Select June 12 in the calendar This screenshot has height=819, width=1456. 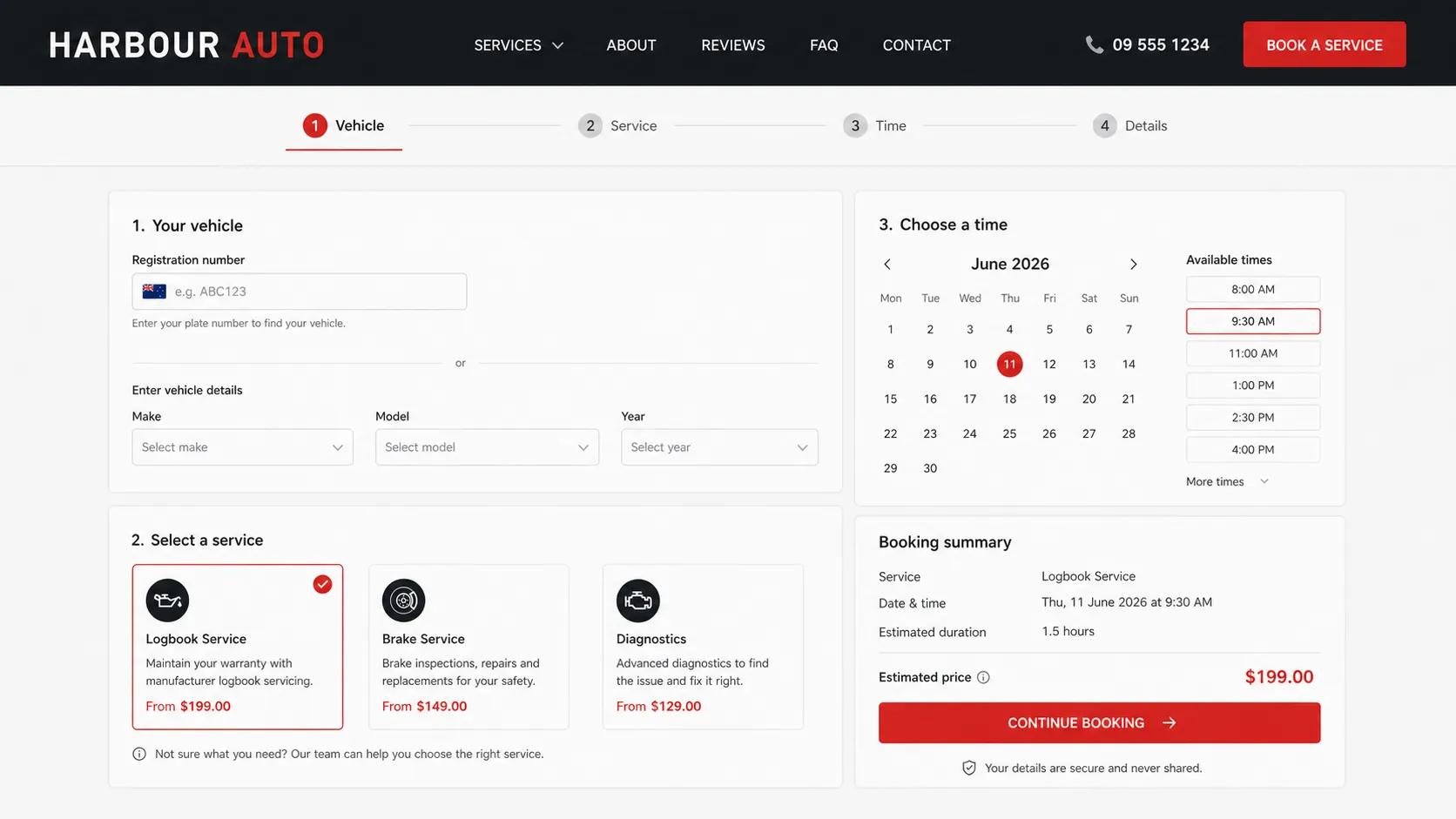click(1049, 364)
